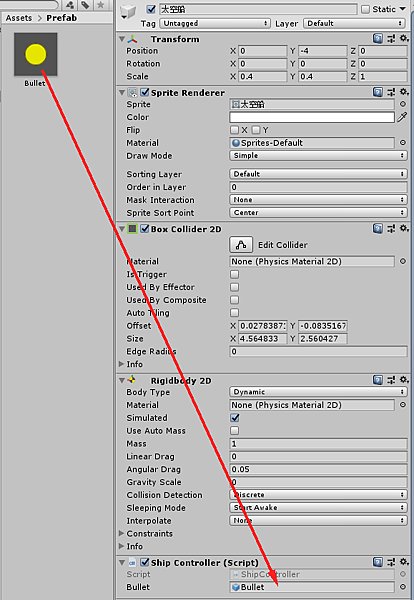Open the Mask Interaction dropdown

(318, 199)
